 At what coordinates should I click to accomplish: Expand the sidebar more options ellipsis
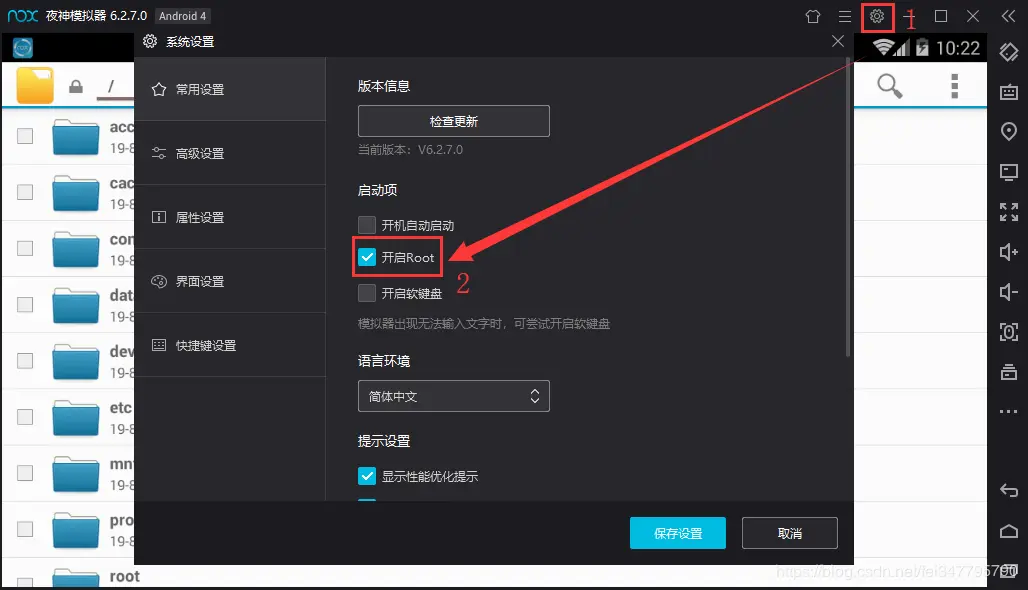[1008, 411]
